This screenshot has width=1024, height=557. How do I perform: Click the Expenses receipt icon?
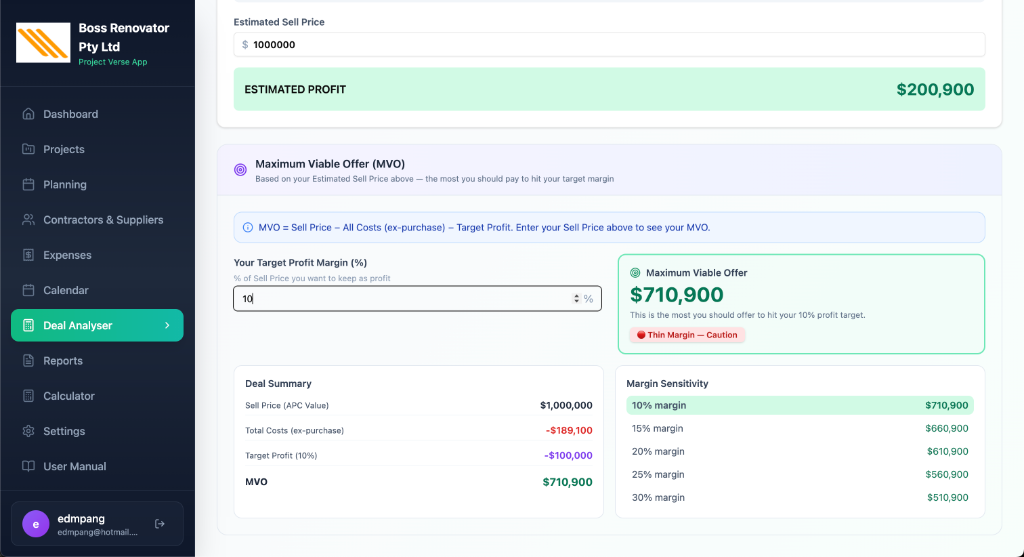[28, 255]
